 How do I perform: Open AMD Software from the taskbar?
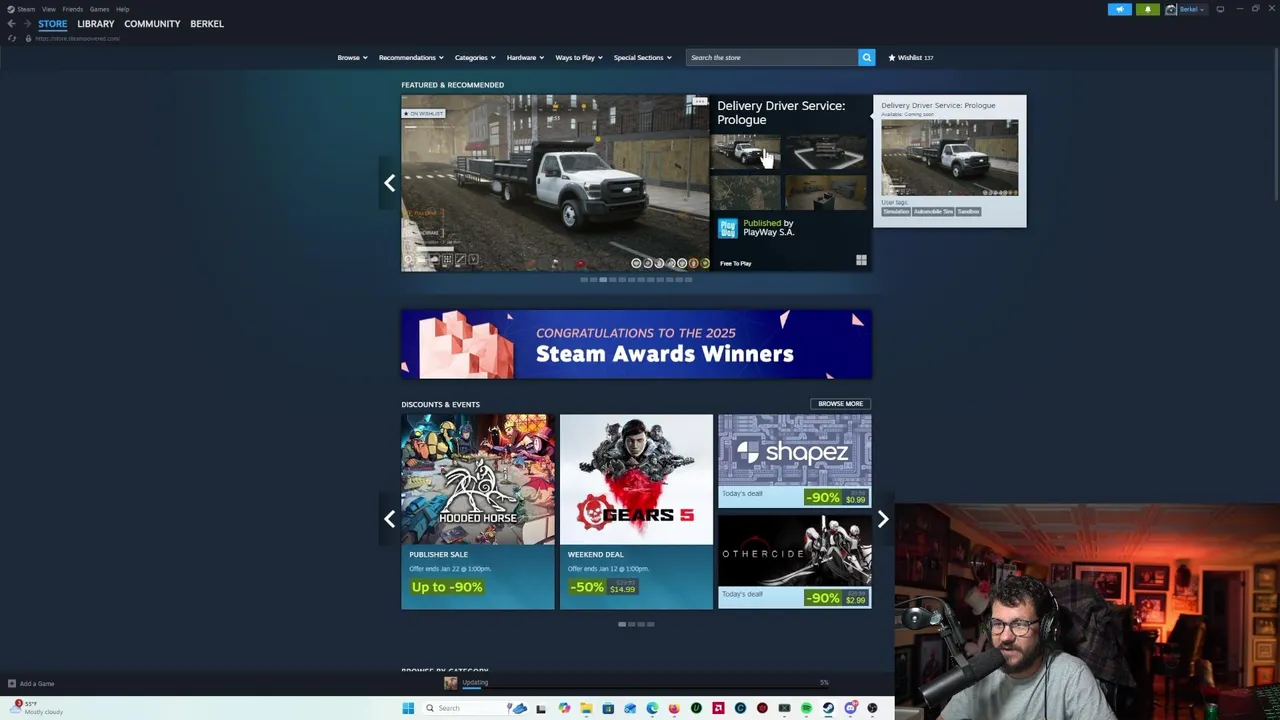(x=718, y=708)
